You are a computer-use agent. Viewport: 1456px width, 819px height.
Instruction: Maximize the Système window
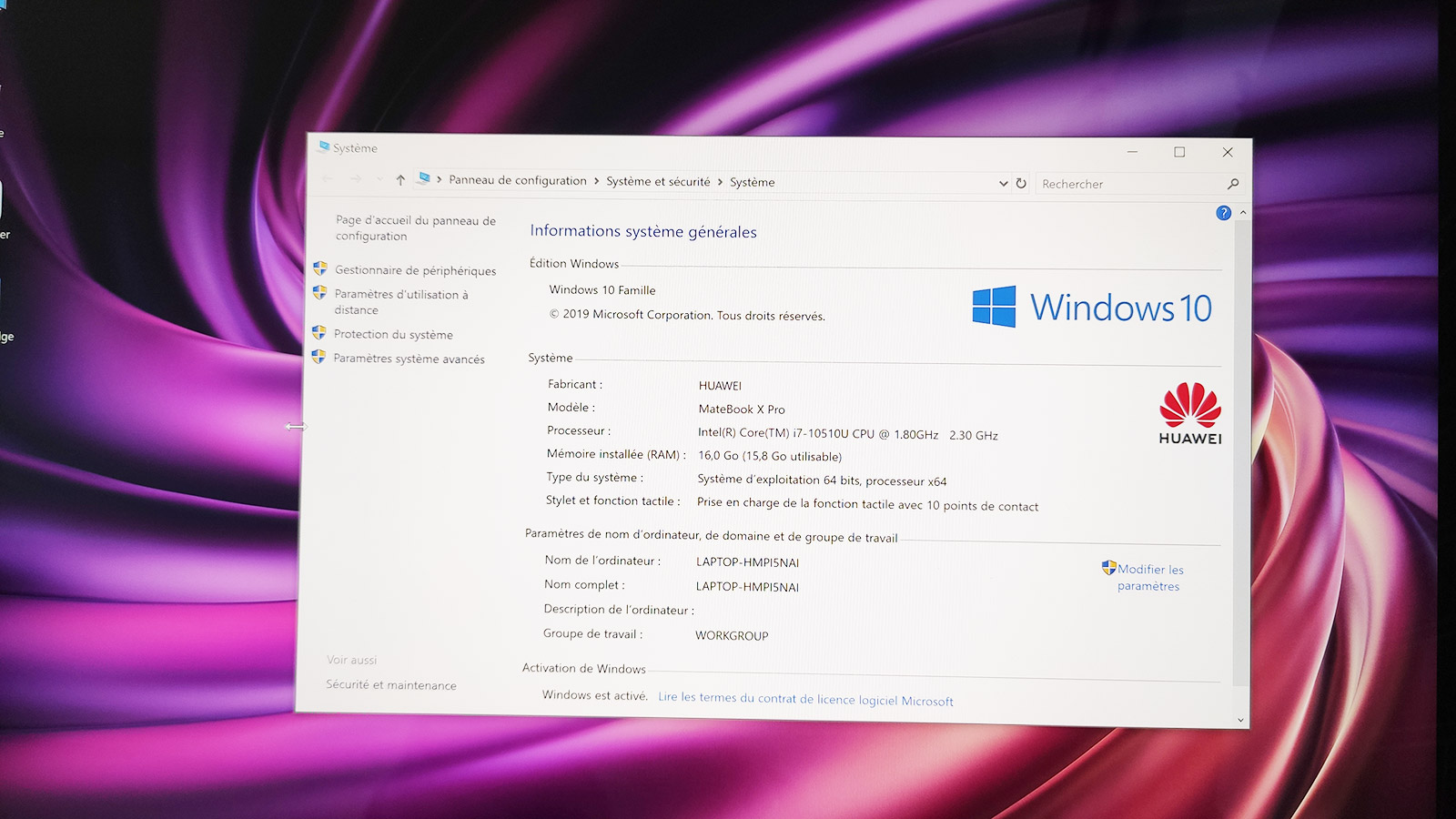pos(1179,152)
